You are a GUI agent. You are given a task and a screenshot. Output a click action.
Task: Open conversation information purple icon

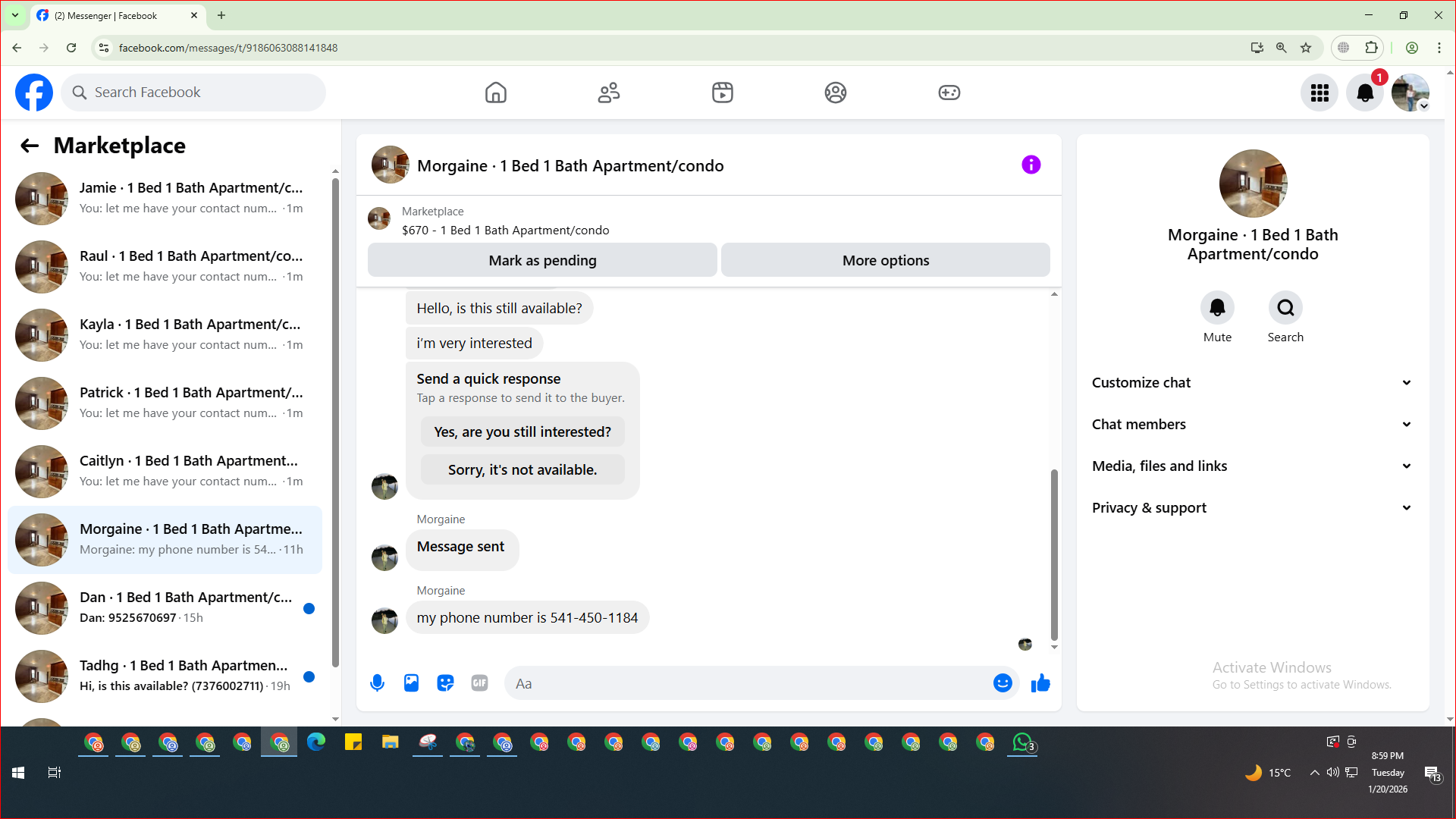[1031, 165]
